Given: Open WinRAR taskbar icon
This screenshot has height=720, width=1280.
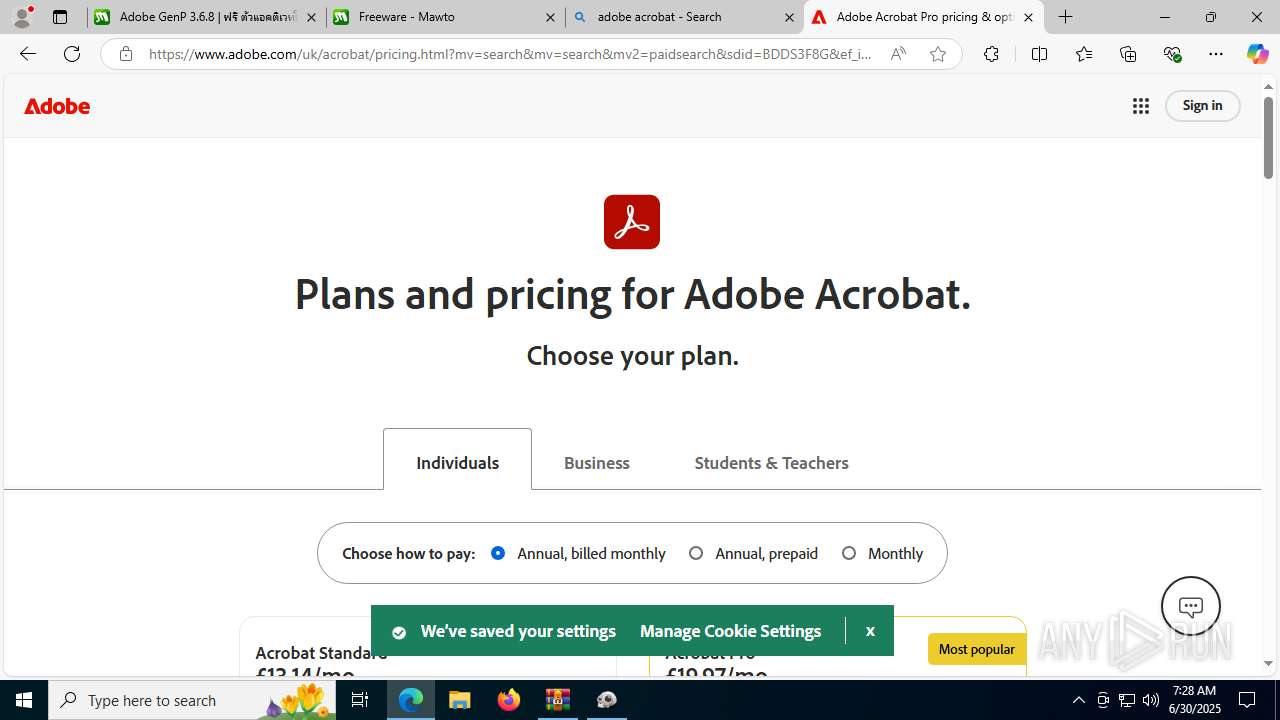Looking at the screenshot, I should (557, 700).
